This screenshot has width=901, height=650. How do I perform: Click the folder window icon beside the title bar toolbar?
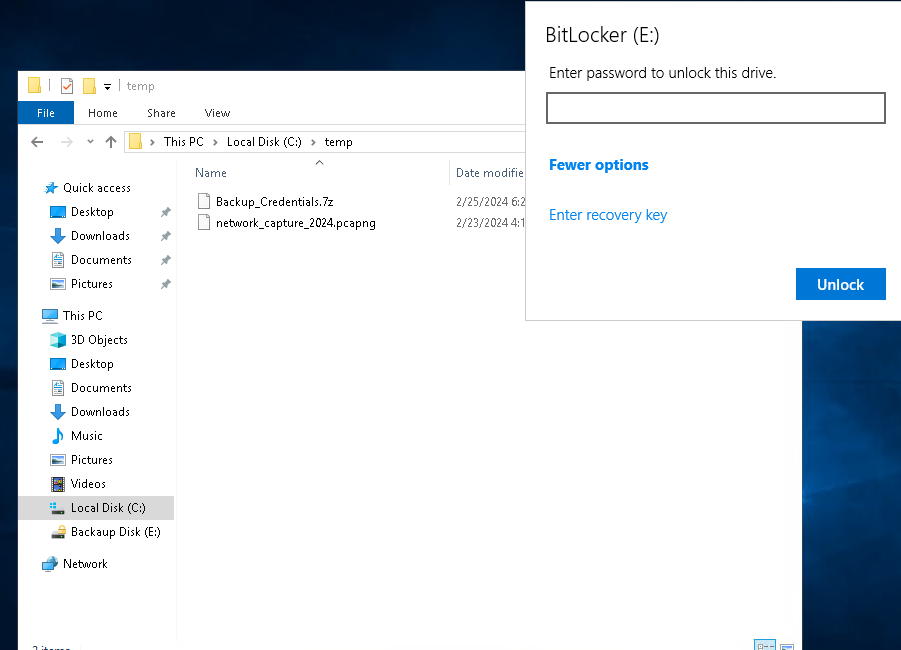[34, 86]
